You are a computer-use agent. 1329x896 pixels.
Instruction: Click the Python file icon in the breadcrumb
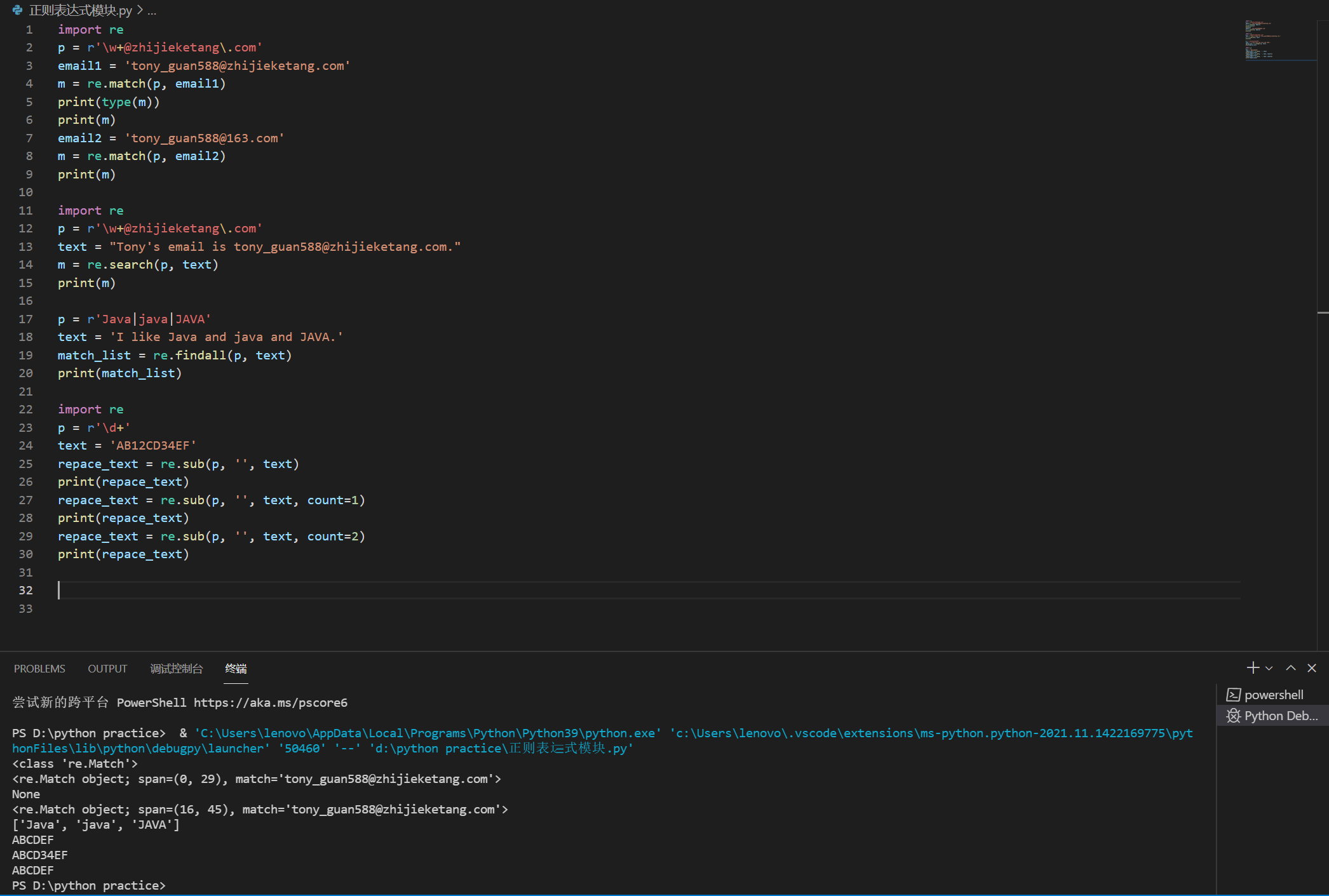tap(17, 10)
